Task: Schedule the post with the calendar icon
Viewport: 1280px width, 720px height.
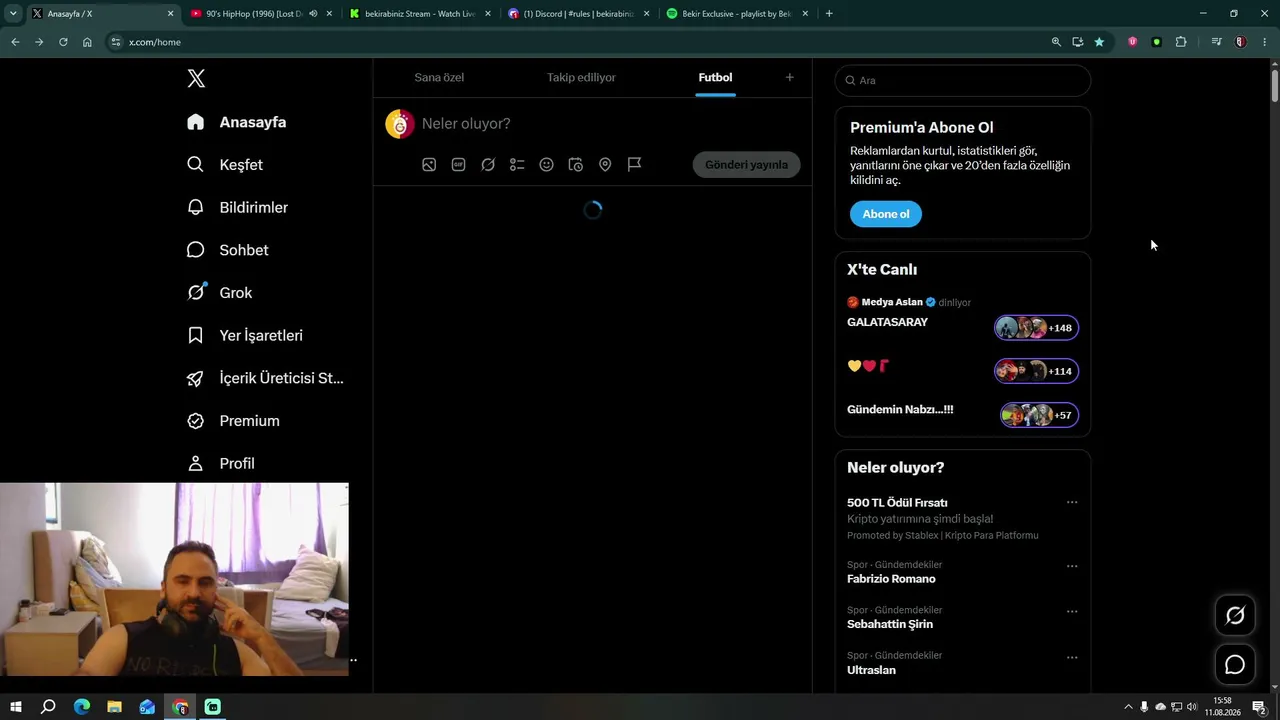Action: [576, 165]
